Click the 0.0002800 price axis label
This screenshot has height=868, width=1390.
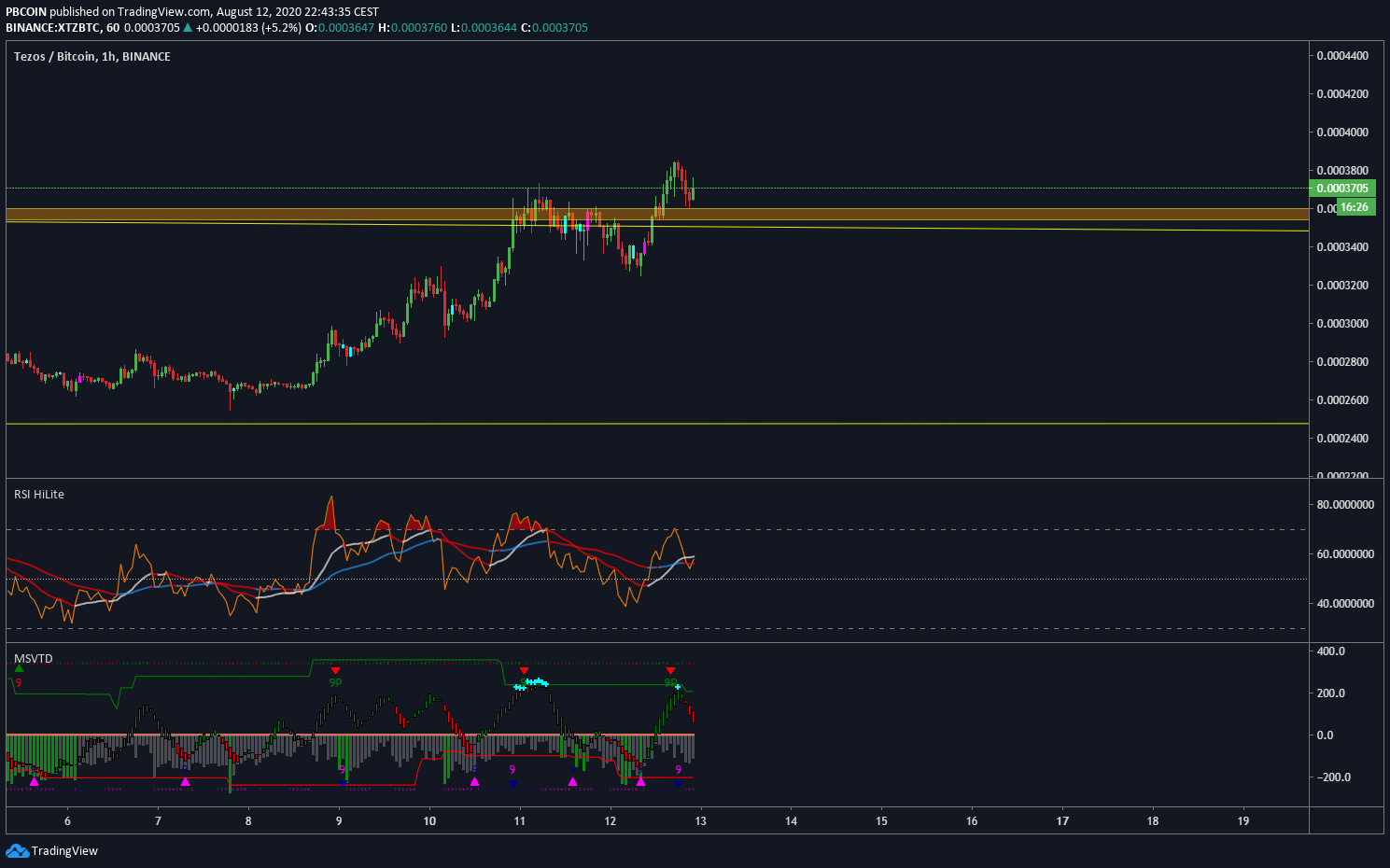(x=1342, y=362)
